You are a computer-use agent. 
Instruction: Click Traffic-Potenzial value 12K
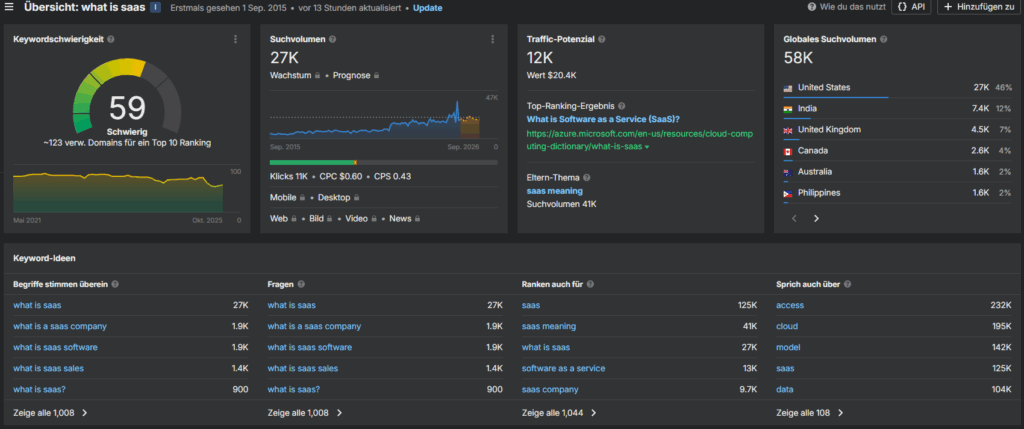(x=539, y=59)
